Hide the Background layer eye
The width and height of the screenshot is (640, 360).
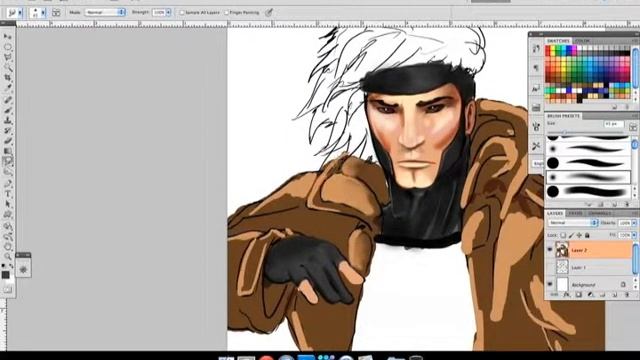(550, 284)
